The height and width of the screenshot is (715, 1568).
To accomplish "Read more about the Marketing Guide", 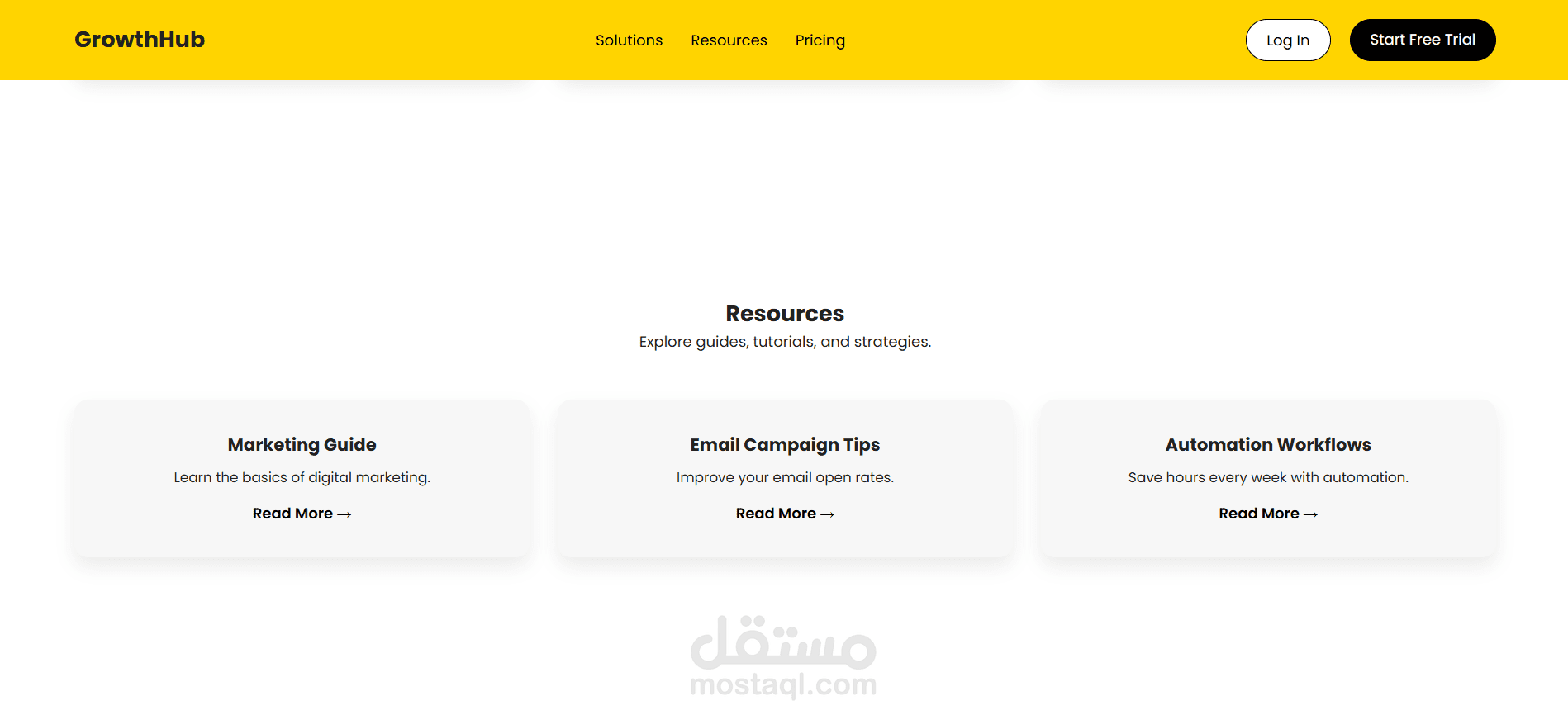I will (x=302, y=514).
